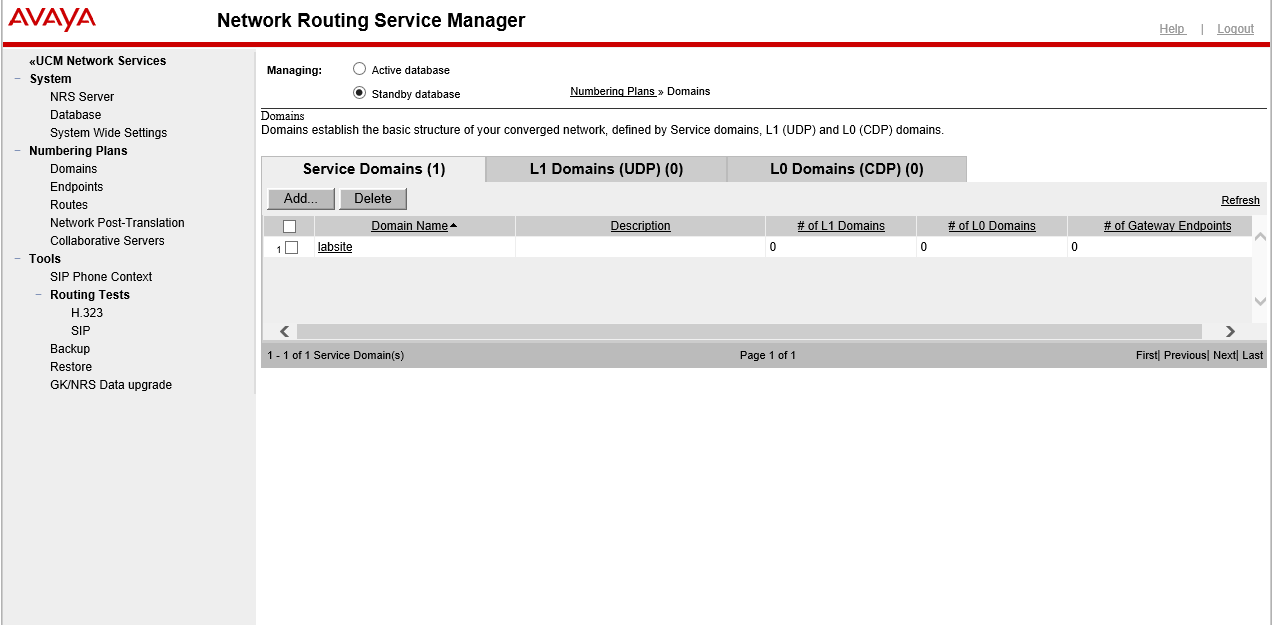Click the Numbering Plans breadcrumb link
This screenshot has width=1273, height=625.
pos(612,91)
